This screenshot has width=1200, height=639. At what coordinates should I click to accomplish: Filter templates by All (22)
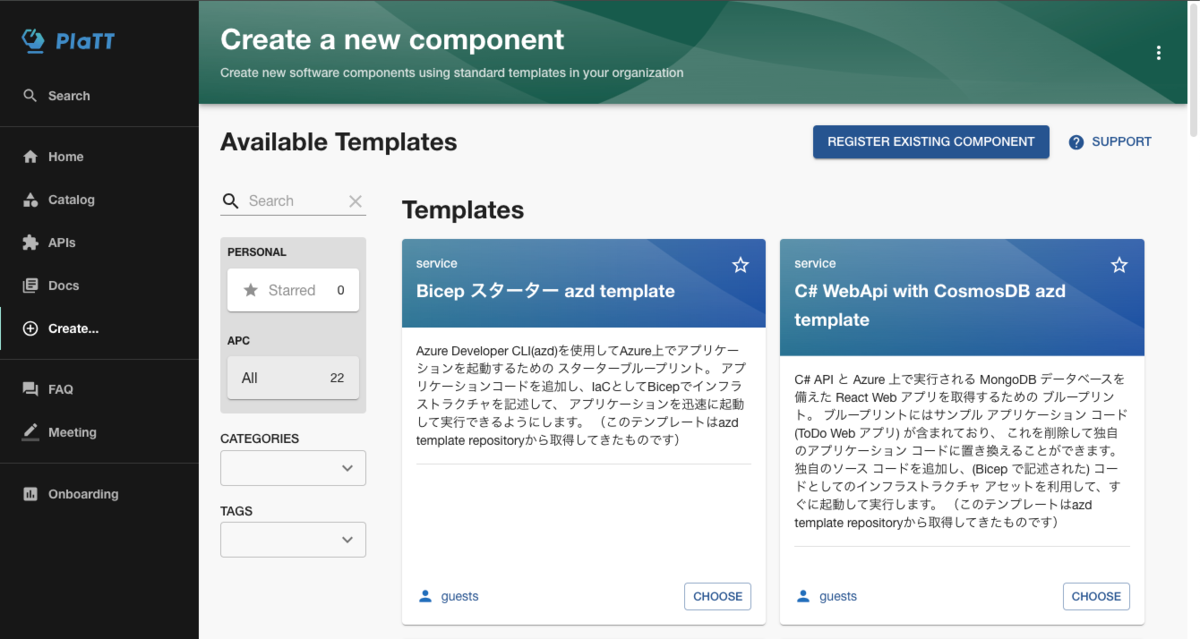[x=293, y=378]
